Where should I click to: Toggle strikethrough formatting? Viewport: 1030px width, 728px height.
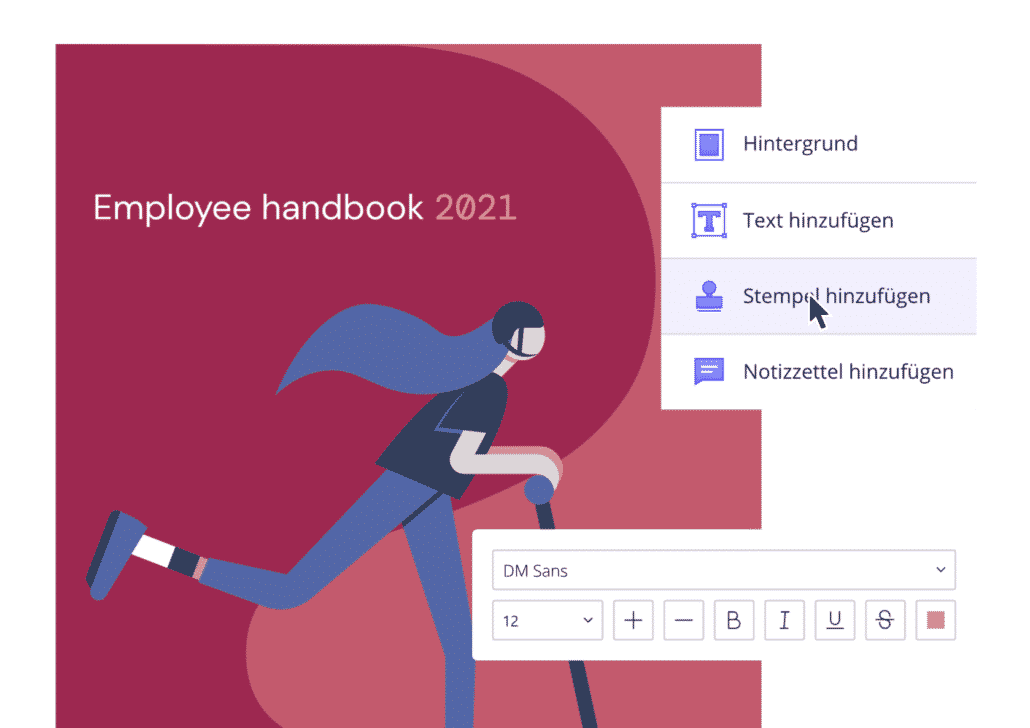[x=885, y=620]
